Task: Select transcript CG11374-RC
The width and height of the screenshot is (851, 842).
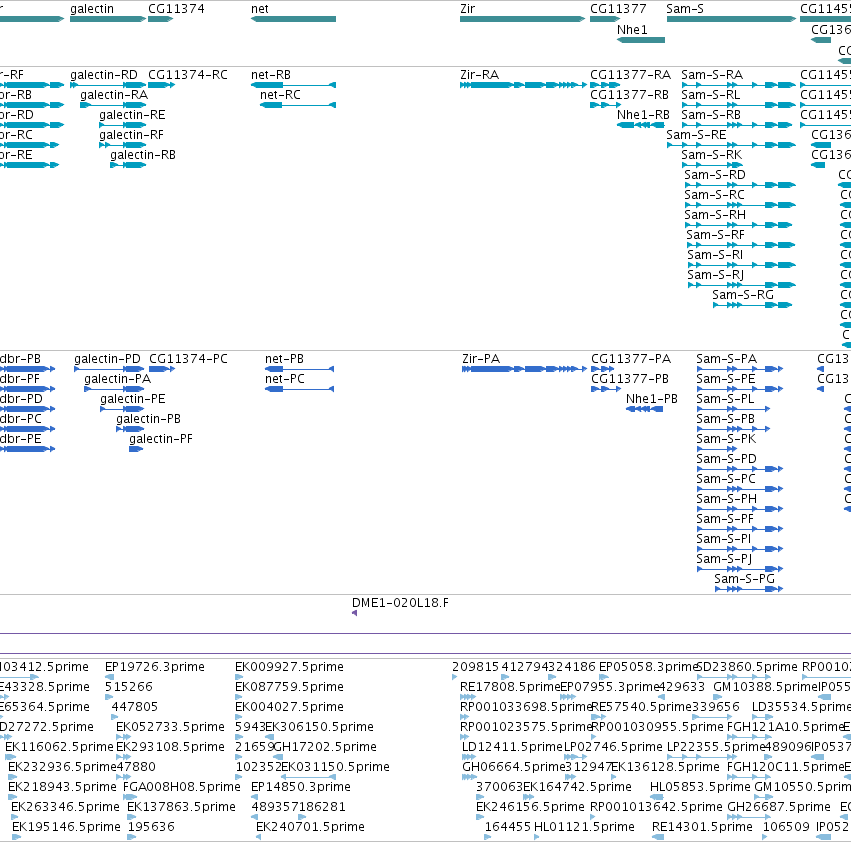Action: tap(162, 85)
